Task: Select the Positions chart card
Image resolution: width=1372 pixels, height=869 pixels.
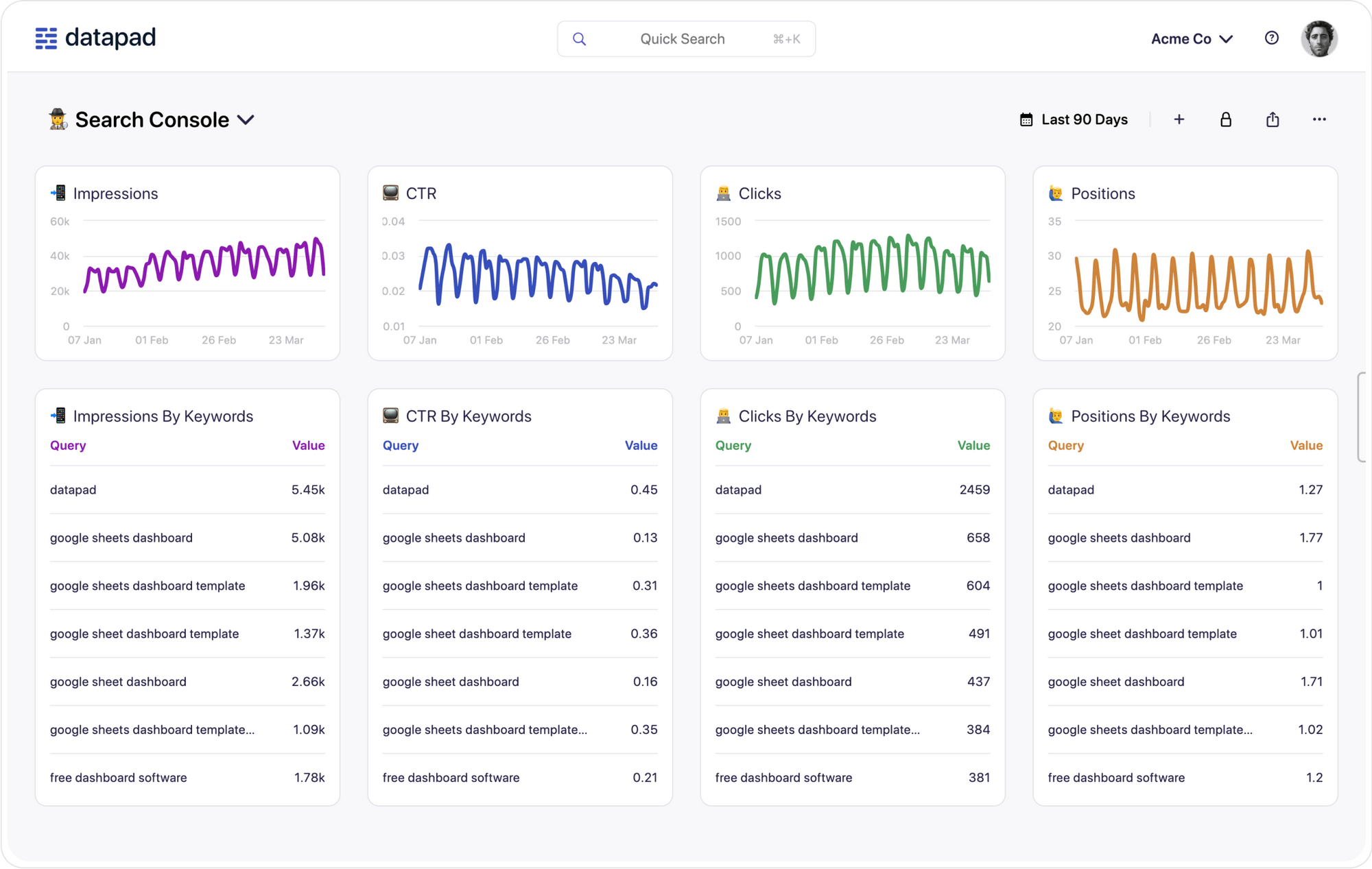Action: click(1184, 264)
